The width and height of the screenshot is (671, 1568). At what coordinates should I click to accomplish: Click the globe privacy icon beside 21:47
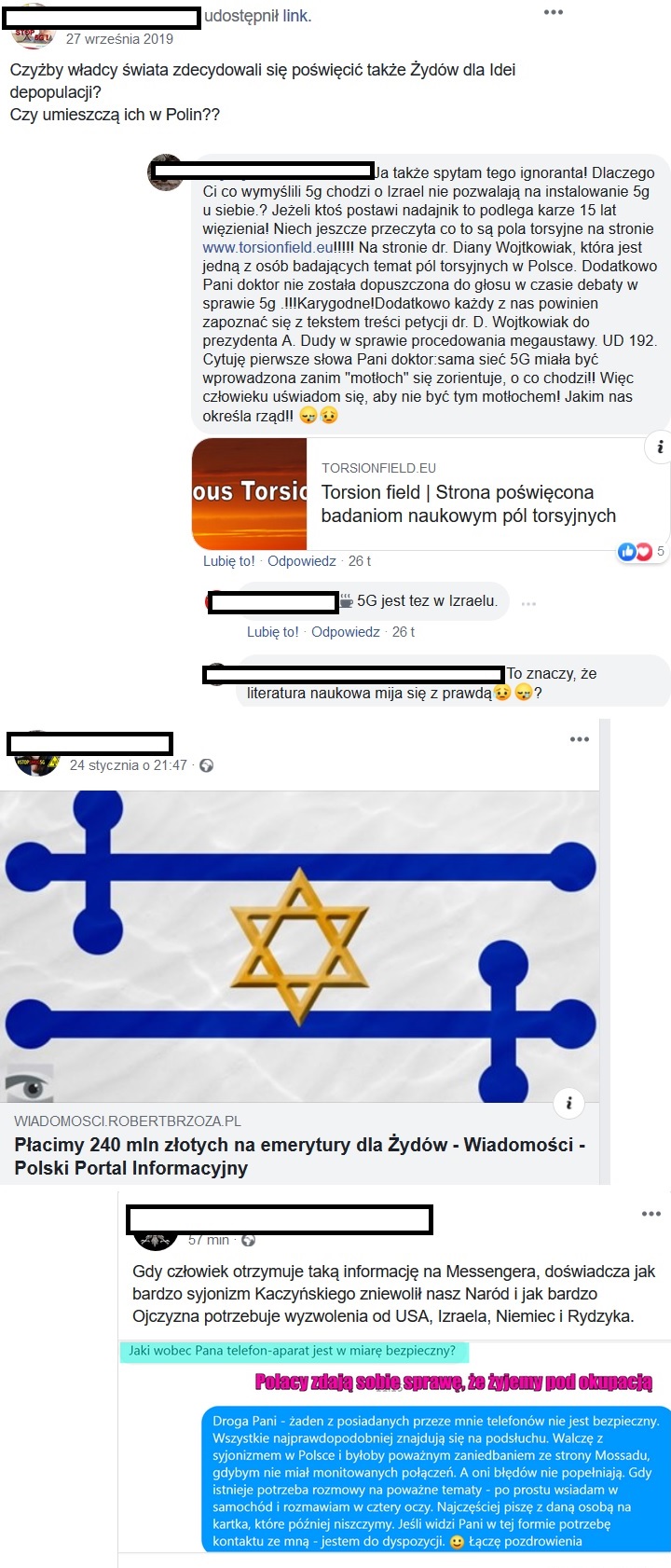pos(207,765)
